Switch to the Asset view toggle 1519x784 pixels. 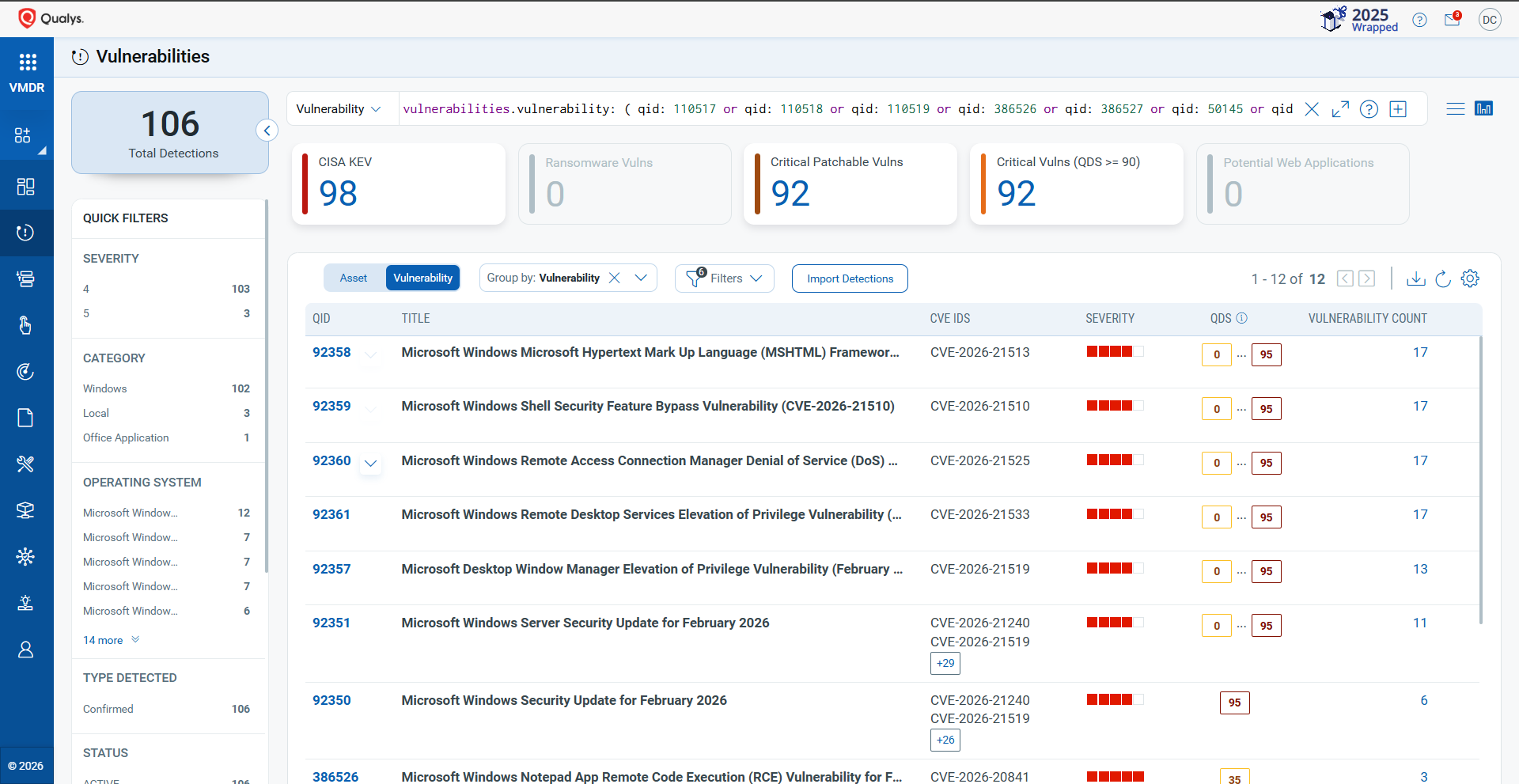click(x=354, y=278)
